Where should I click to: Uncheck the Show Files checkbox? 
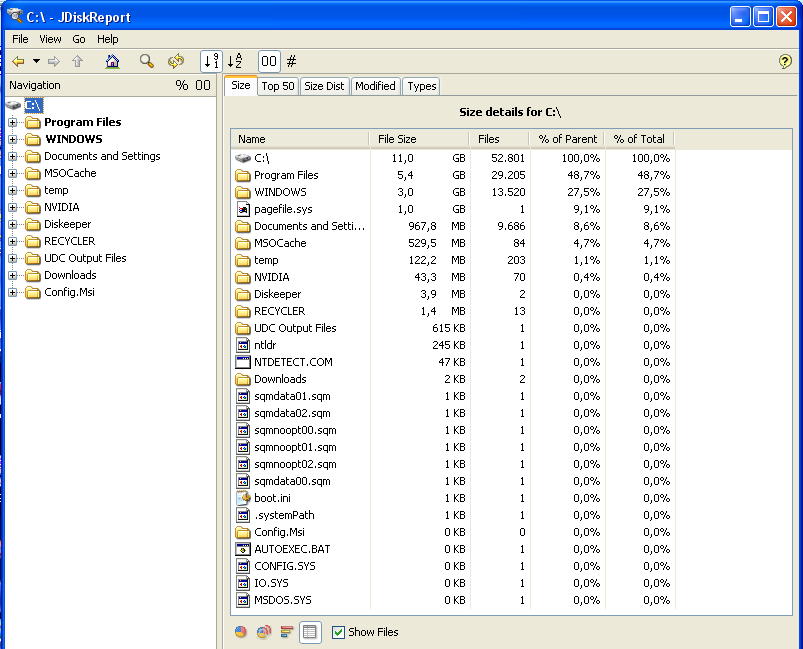(338, 632)
